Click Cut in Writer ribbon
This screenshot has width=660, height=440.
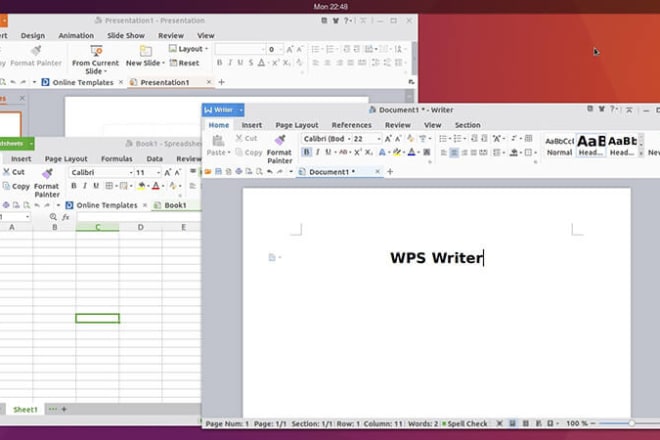246,138
